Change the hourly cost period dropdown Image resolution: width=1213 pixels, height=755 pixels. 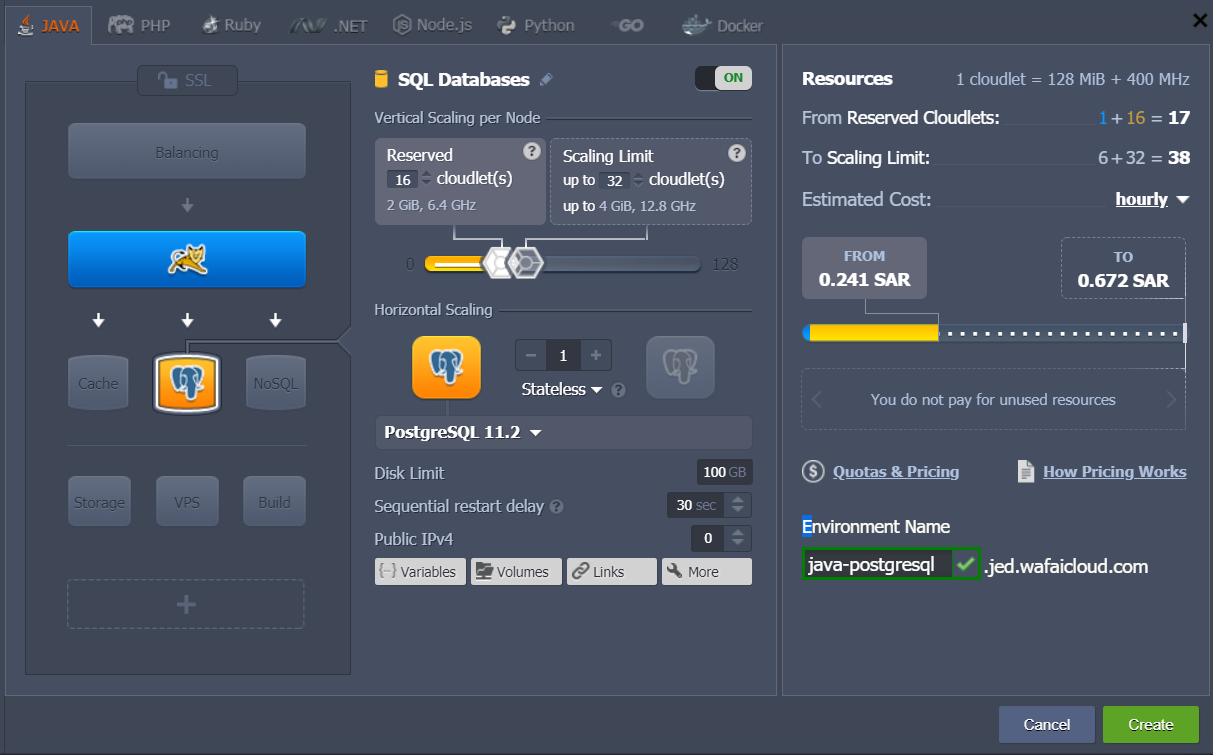coord(1152,199)
